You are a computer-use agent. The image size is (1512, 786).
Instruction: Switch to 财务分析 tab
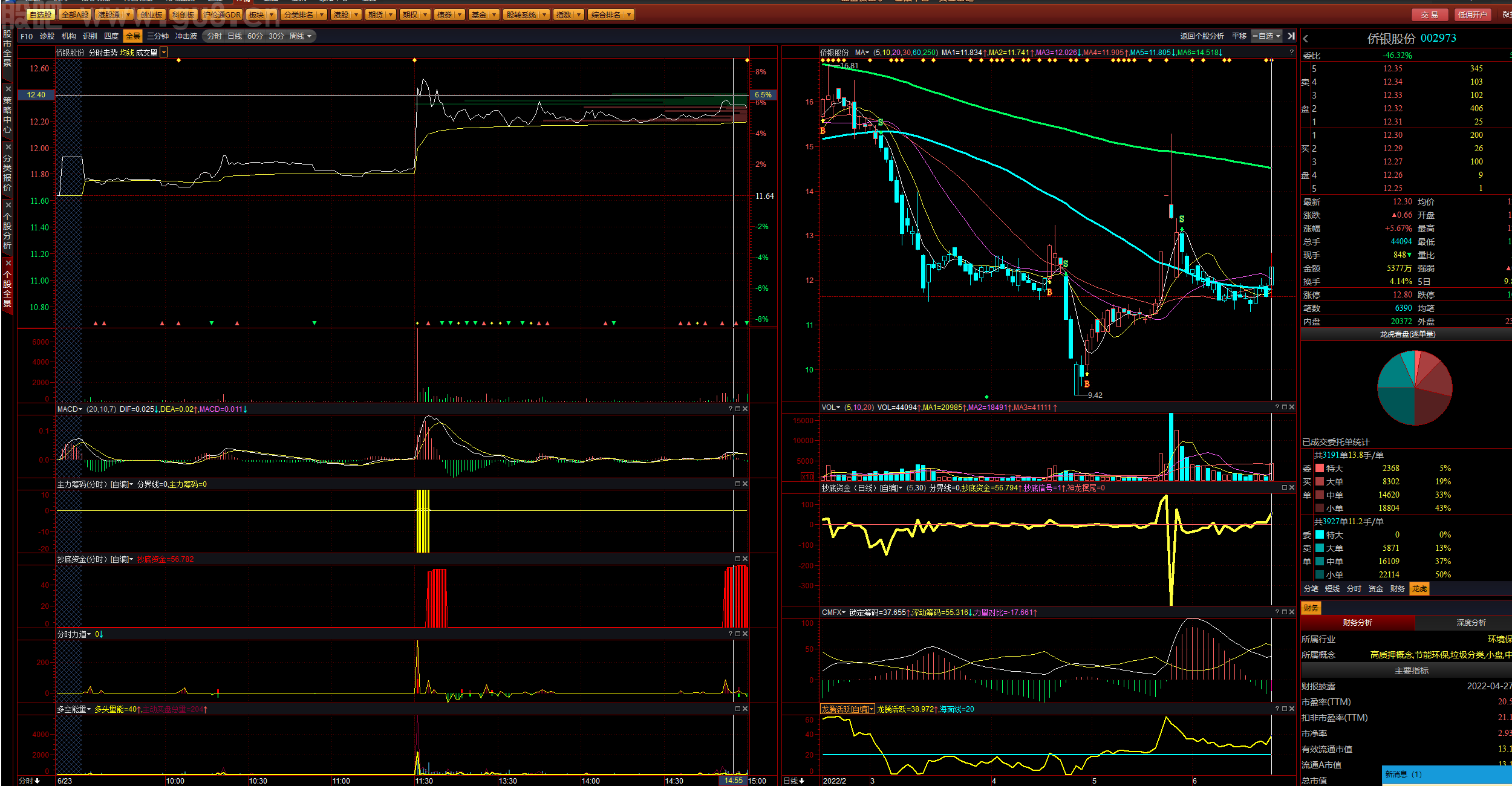click(1357, 622)
